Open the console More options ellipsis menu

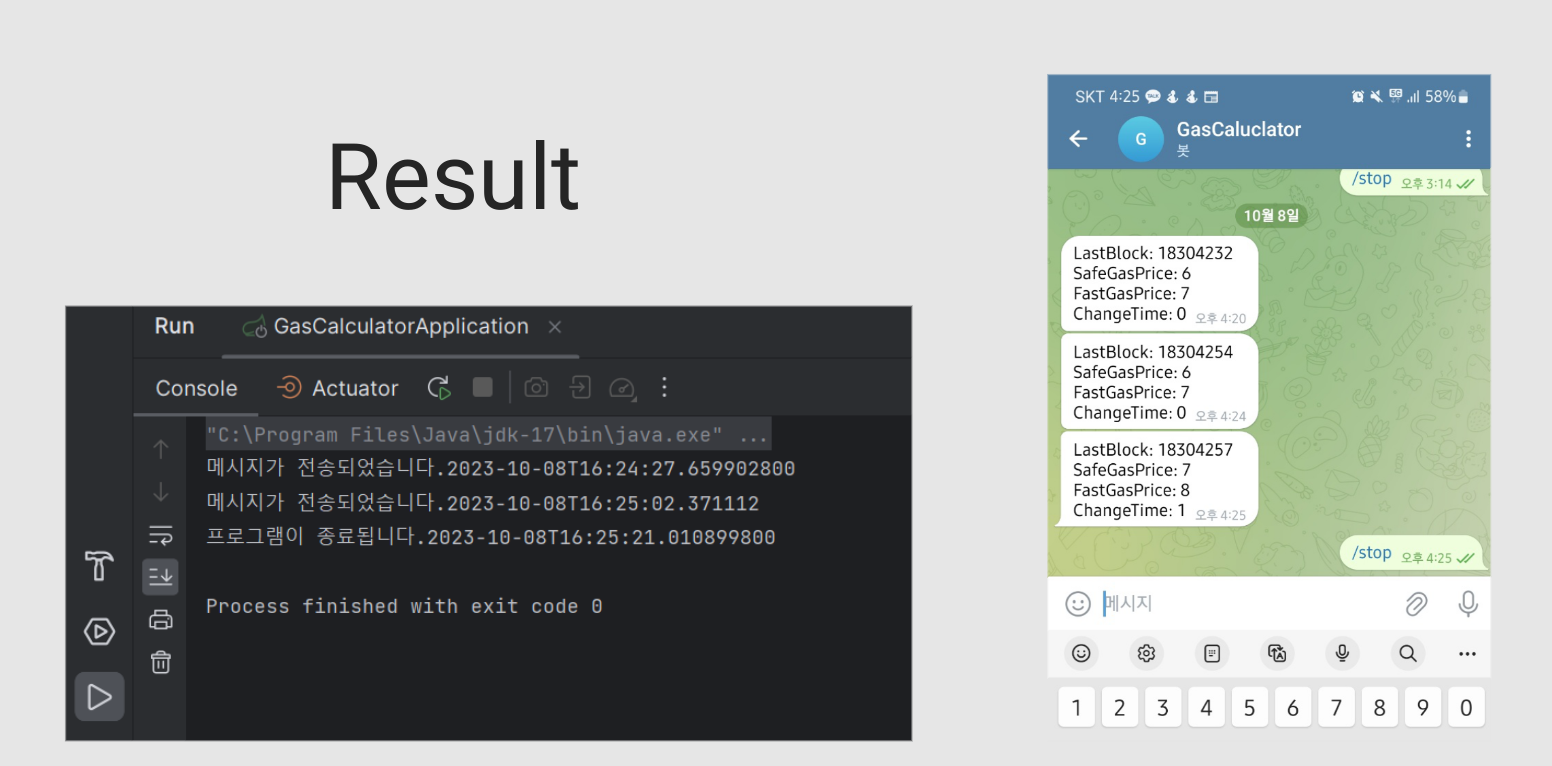point(664,388)
